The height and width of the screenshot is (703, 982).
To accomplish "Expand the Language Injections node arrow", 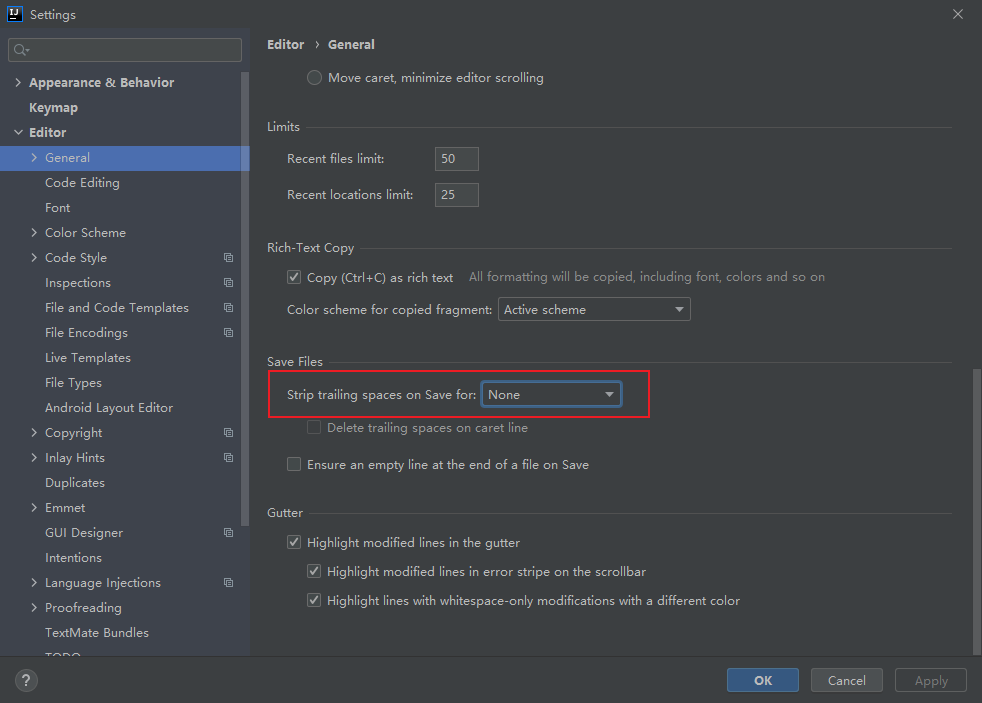I will [x=34, y=583].
